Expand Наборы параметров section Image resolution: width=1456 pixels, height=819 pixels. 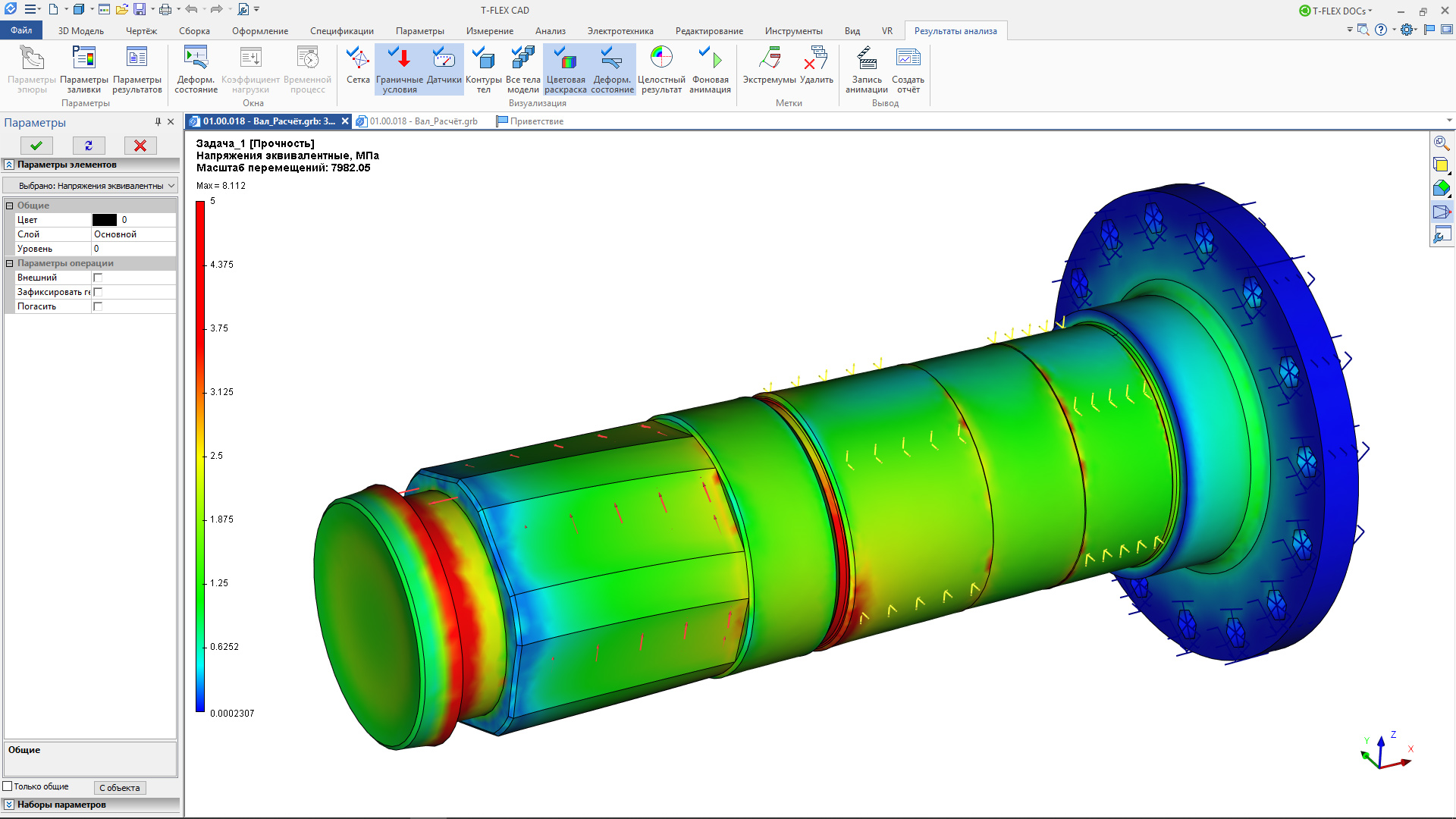click(10, 805)
